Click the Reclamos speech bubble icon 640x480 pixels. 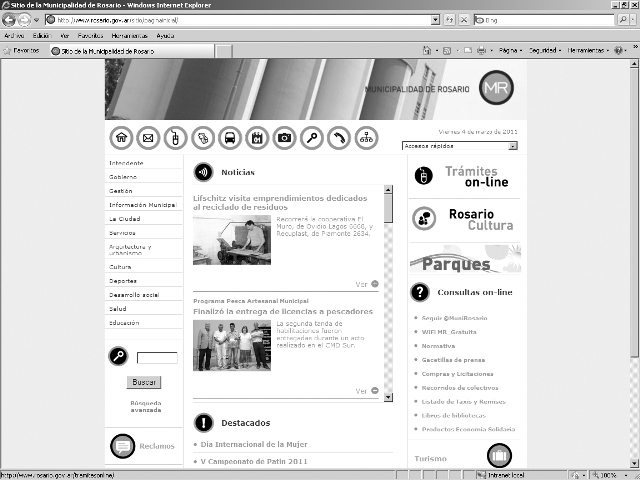click(x=122, y=446)
